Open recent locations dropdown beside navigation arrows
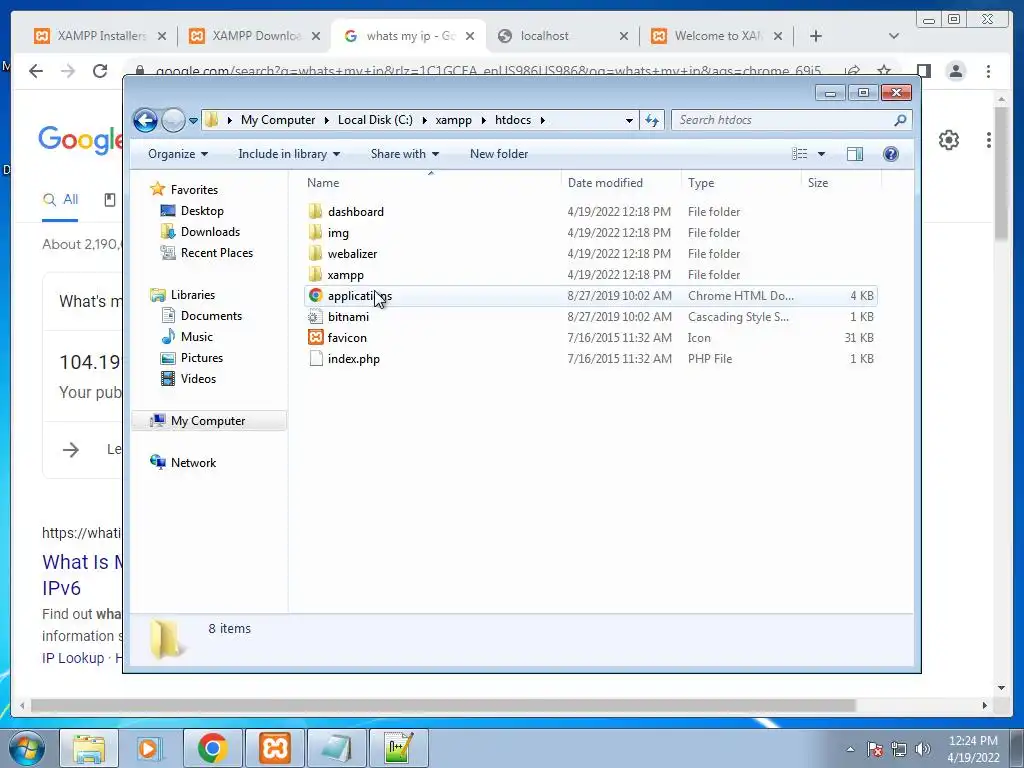 [193, 121]
